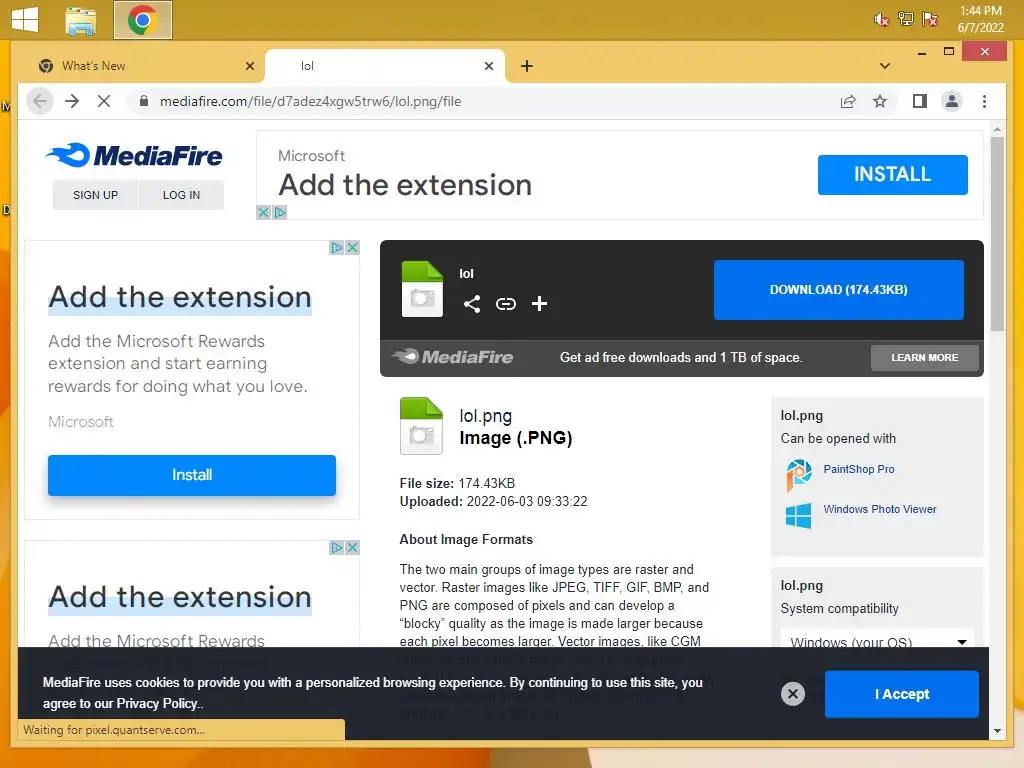
Task: Open Chrome three-dot menu
Action: [x=984, y=101]
